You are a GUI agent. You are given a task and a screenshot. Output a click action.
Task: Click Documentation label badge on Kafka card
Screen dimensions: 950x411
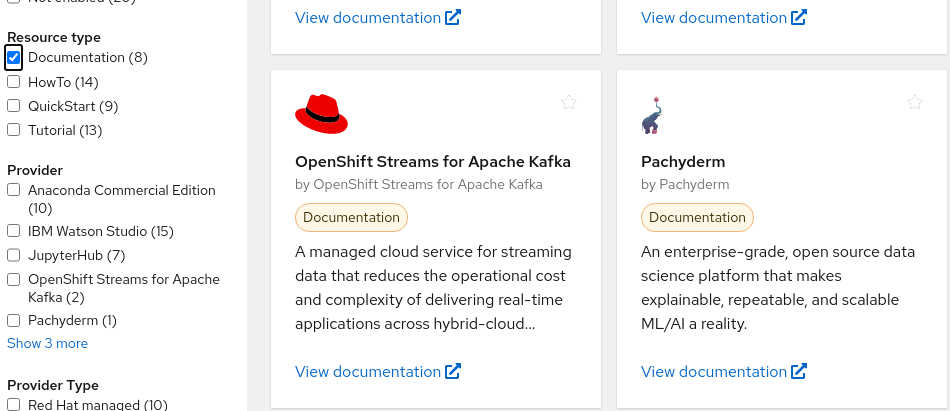[x=351, y=217]
